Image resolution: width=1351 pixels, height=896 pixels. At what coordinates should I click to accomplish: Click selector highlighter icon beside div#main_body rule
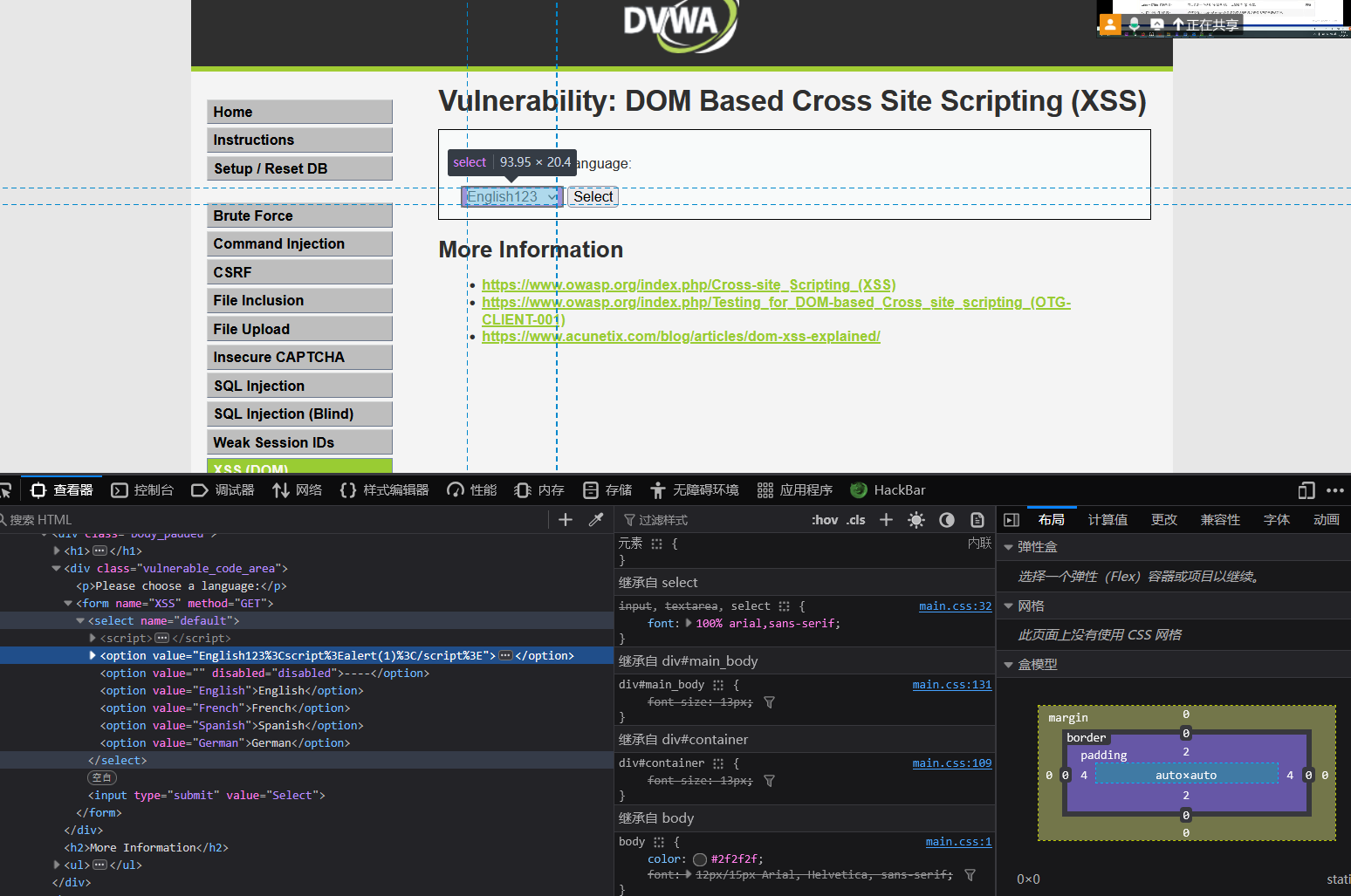(x=718, y=685)
